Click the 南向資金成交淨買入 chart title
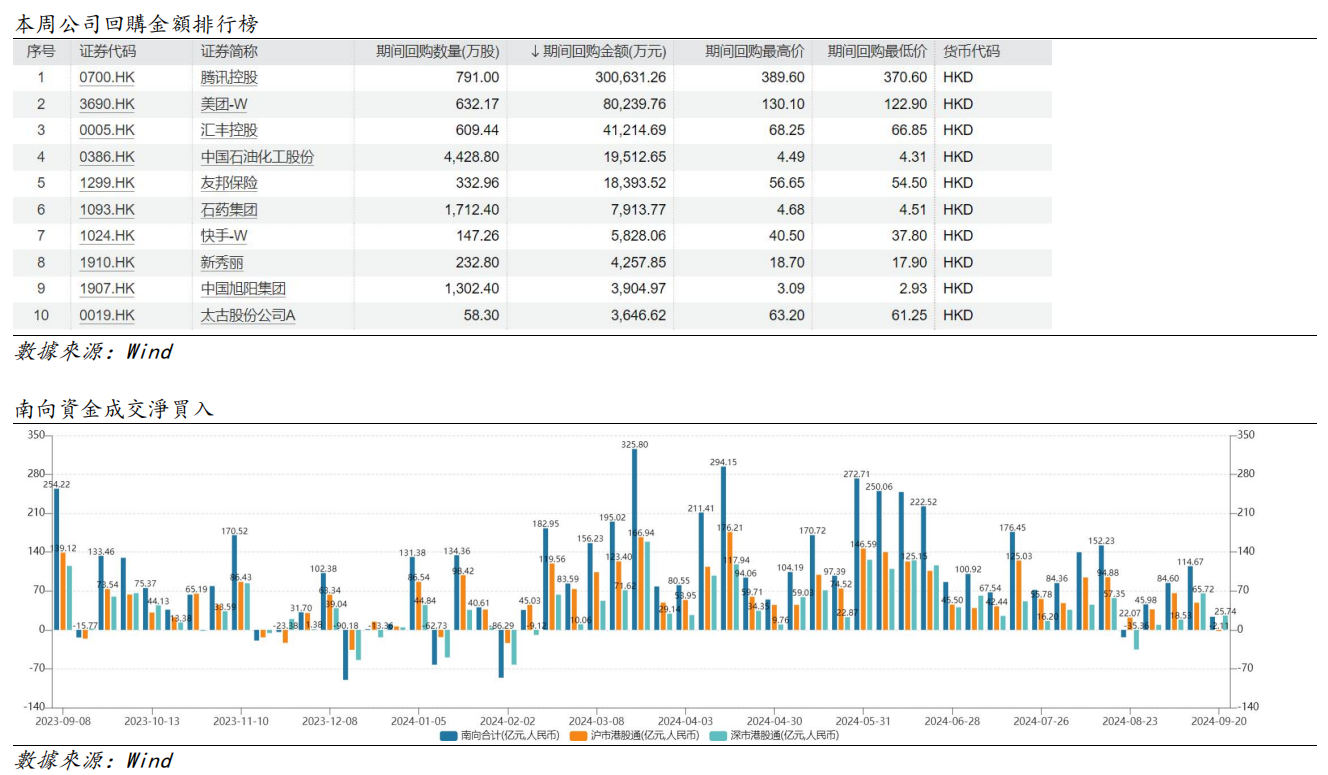The height and width of the screenshot is (775, 1328). pos(114,409)
